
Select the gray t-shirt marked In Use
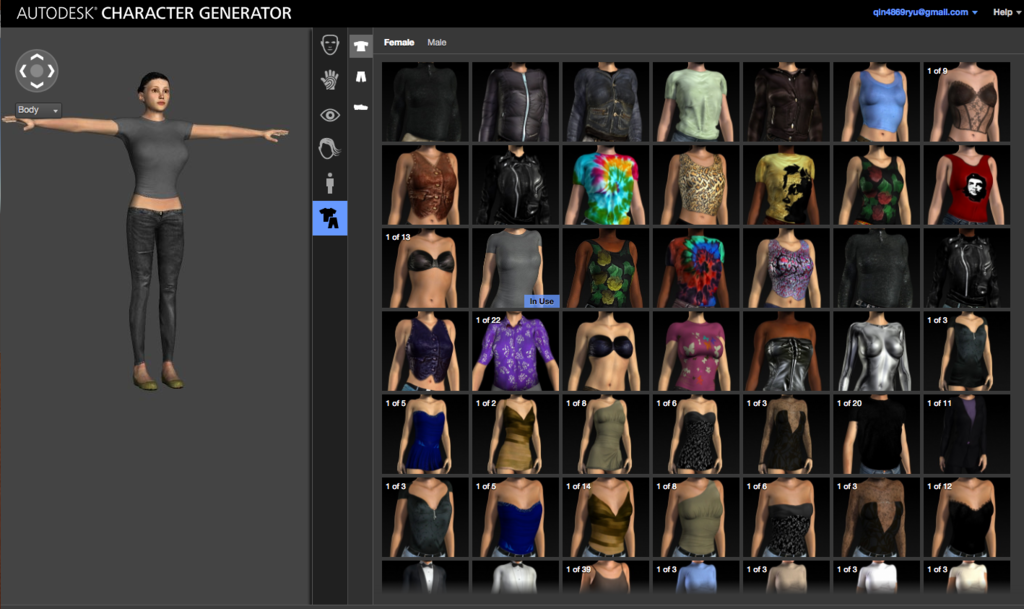pos(515,268)
